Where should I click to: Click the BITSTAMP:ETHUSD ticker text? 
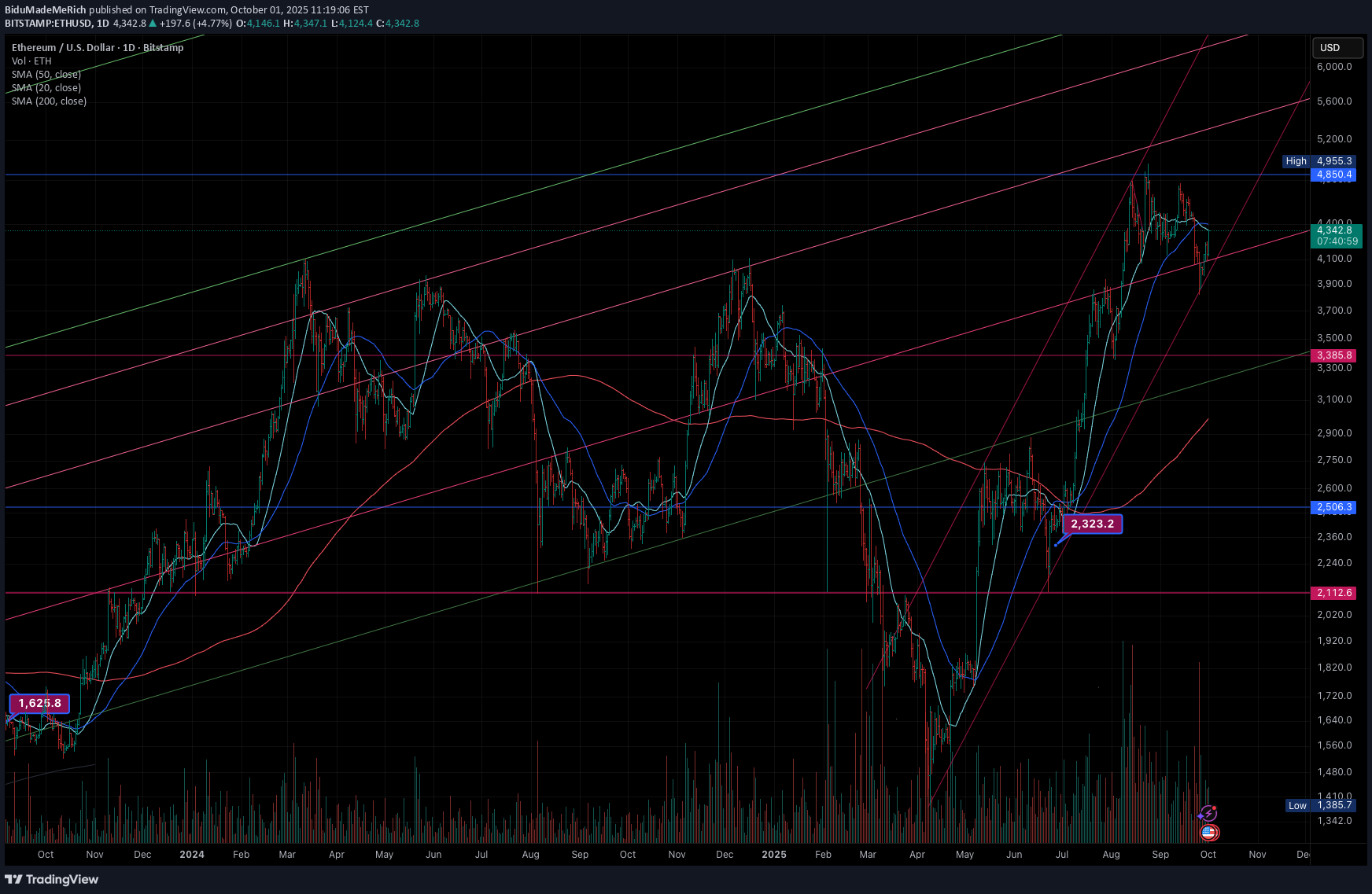[49, 24]
